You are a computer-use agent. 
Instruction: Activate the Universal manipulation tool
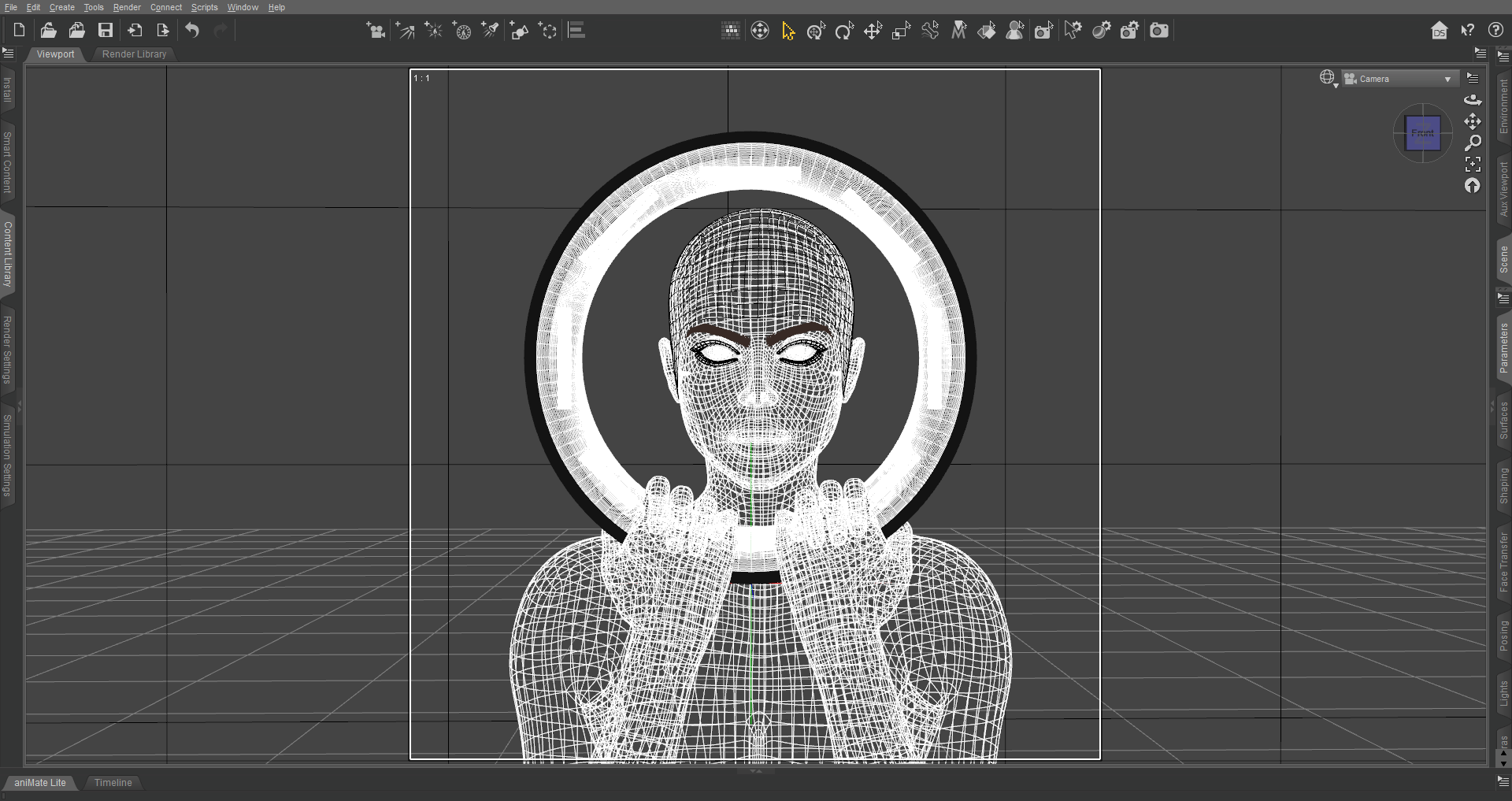point(817,31)
